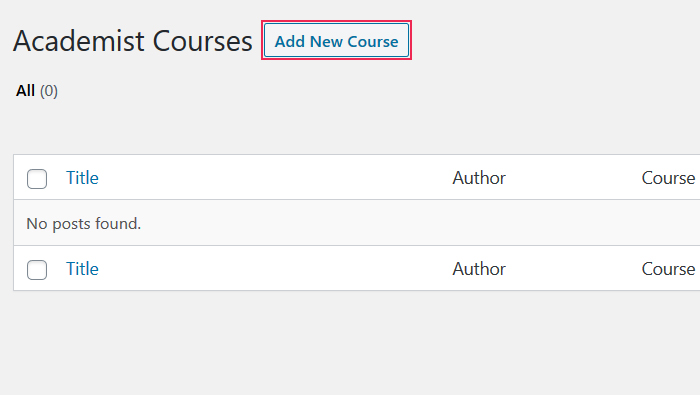This screenshot has width=700, height=395.
Task: Click the word found in the empty row
Action: pyautogui.click(x=118, y=223)
